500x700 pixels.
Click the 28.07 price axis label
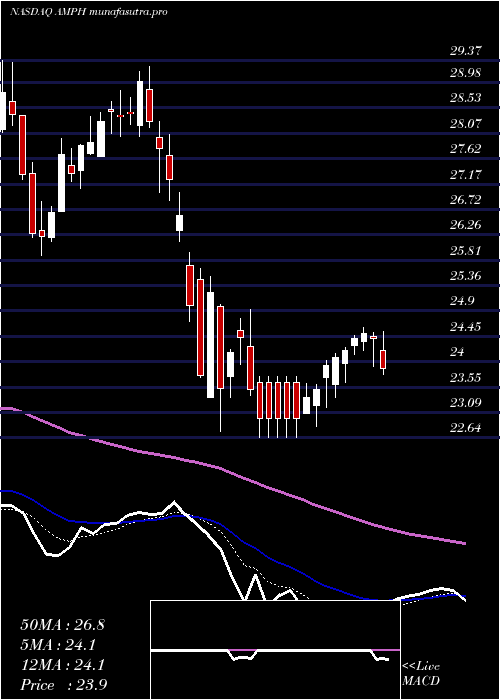465,123
